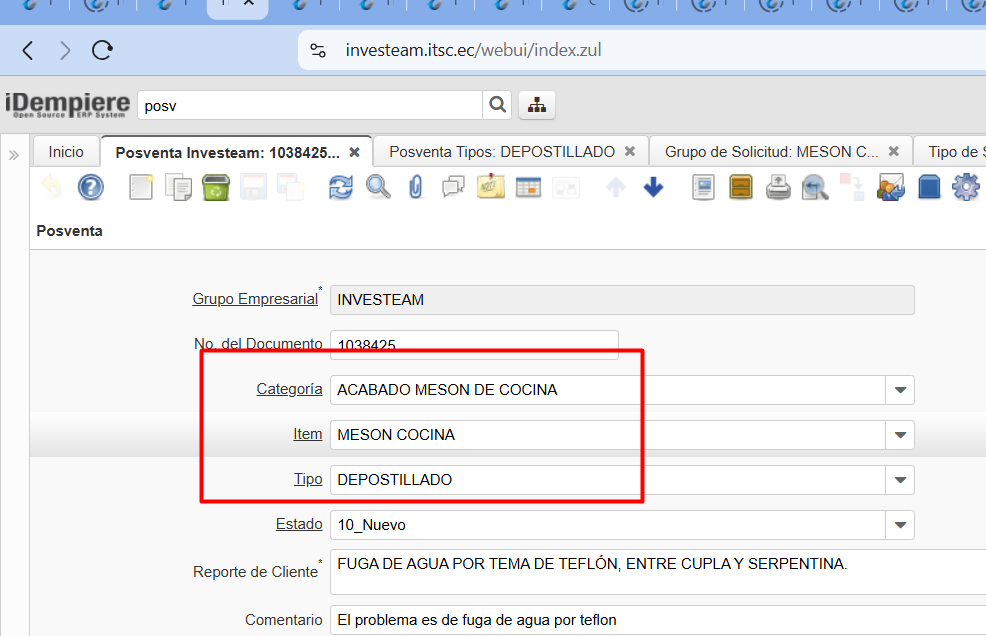Image resolution: width=986 pixels, height=636 pixels.
Task: Open the Process gear icon
Action: [x=965, y=187]
